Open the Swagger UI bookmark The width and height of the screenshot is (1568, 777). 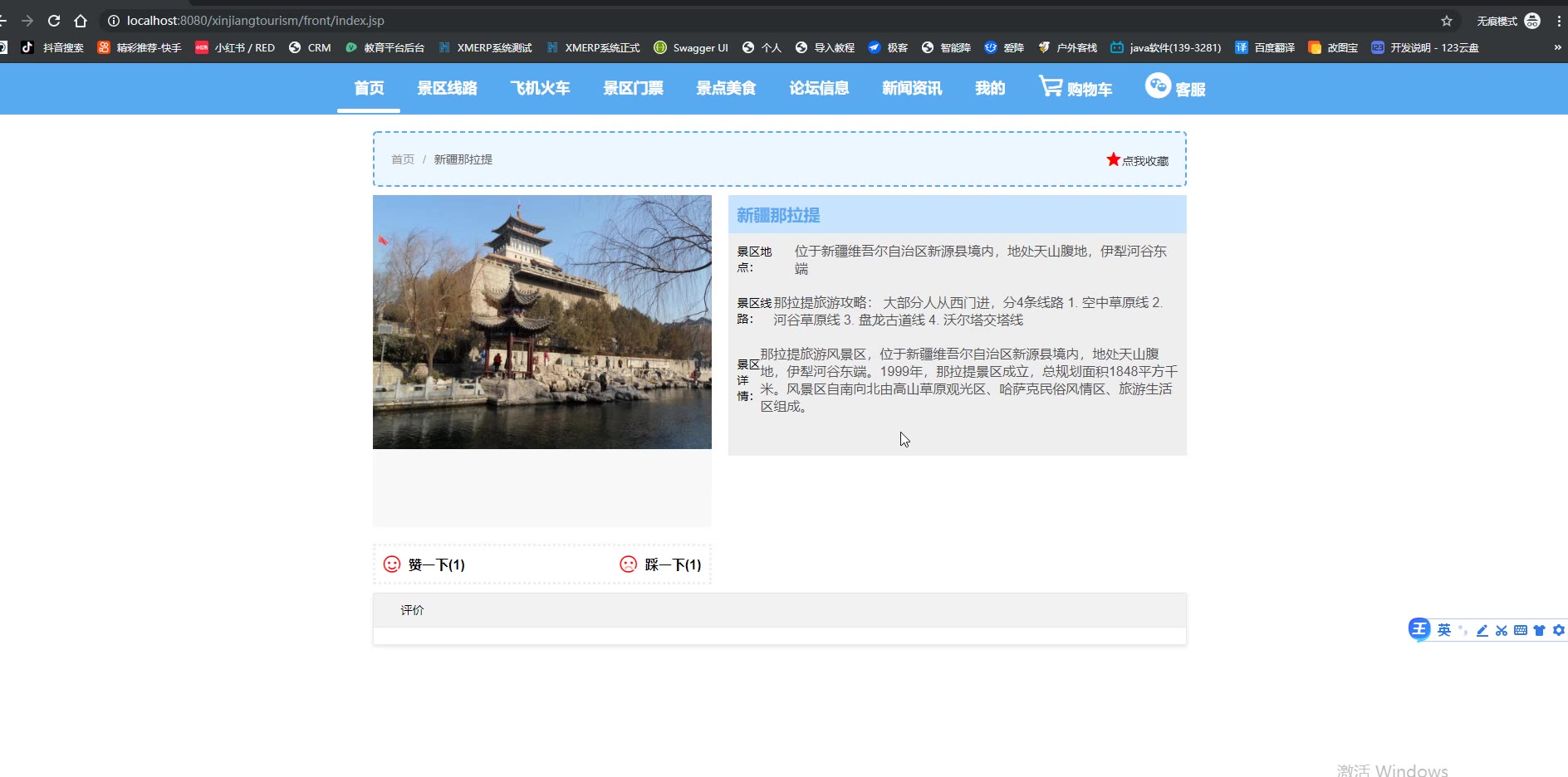pyautogui.click(x=691, y=47)
